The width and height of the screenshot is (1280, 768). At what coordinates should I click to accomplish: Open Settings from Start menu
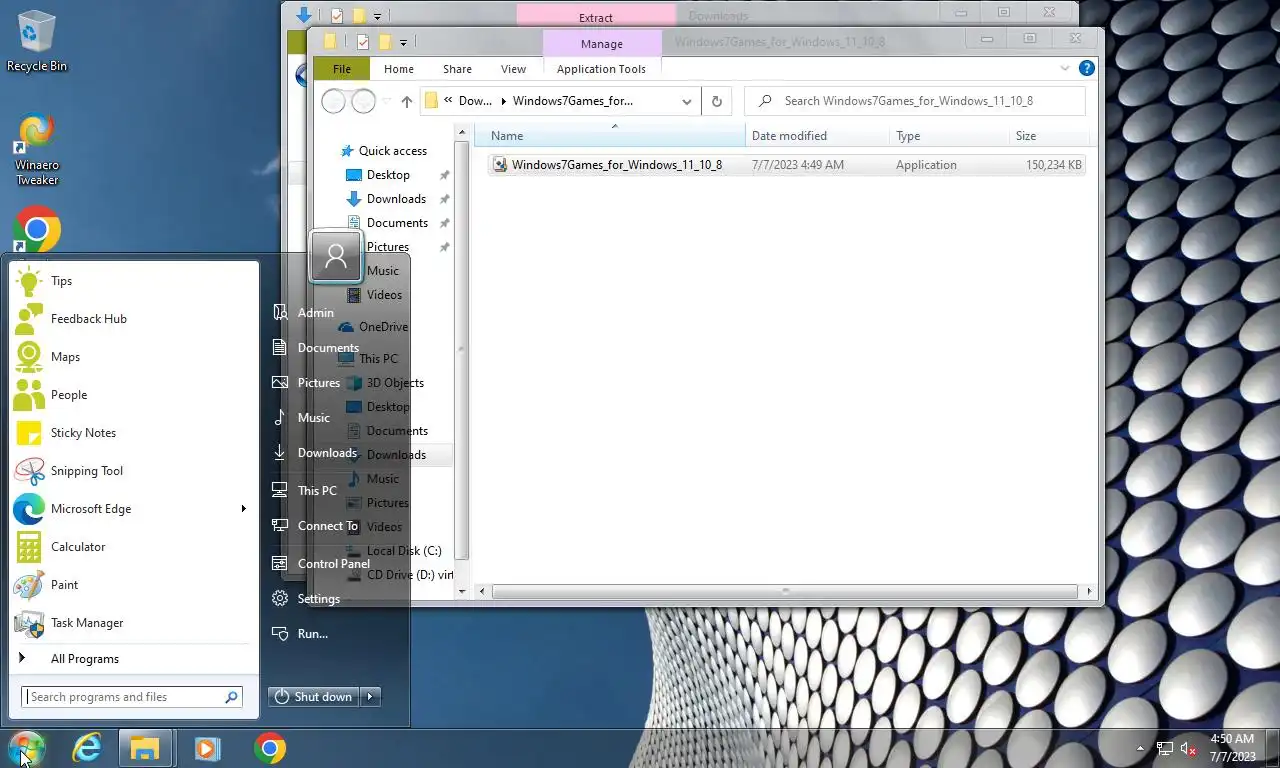tap(306, 599)
